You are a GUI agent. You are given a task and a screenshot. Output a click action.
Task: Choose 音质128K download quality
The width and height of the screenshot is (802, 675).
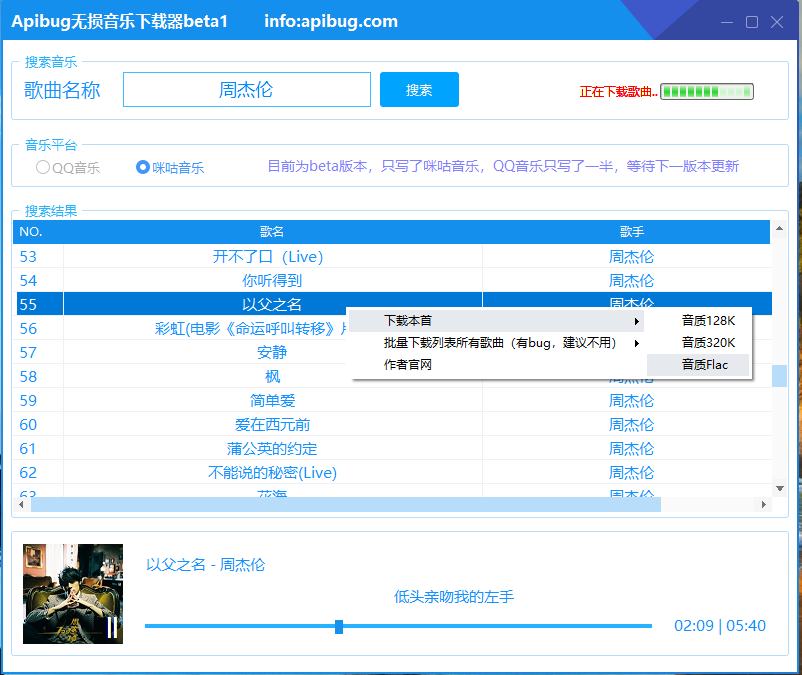coord(708,321)
